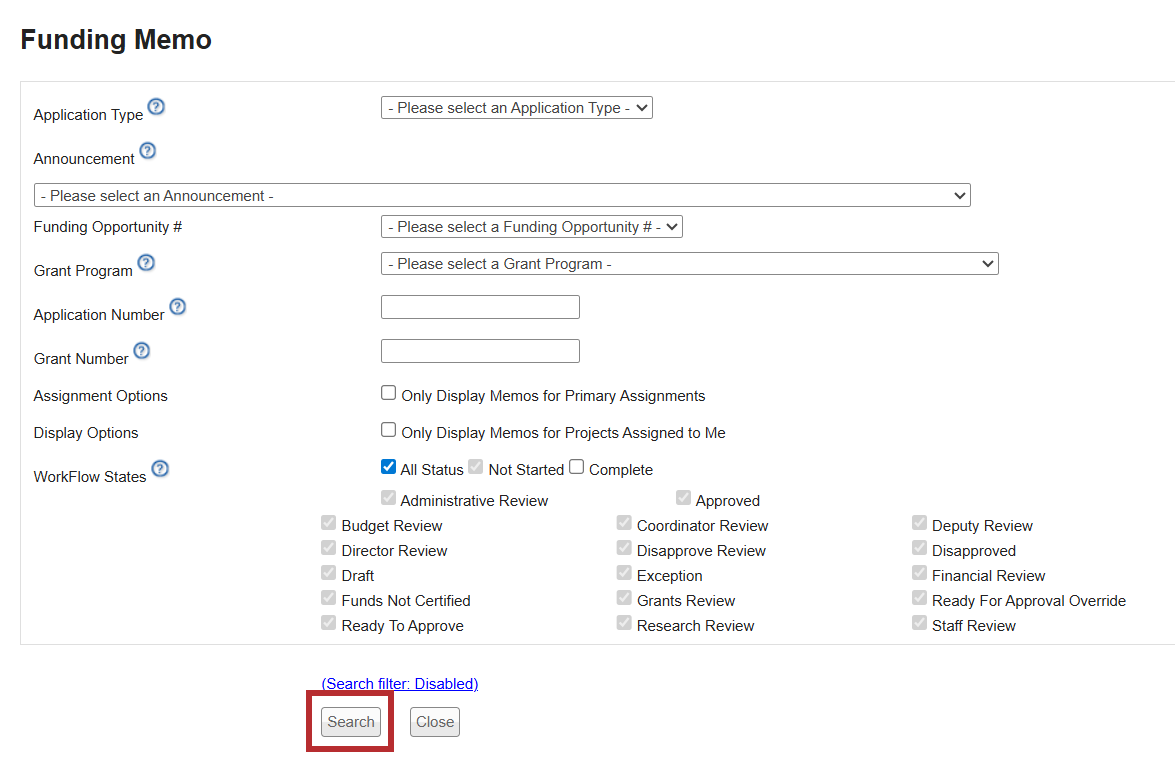Expand the Grant Program dropdown
The height and width of the screenshot is (759, 1175).
(689, 264)
